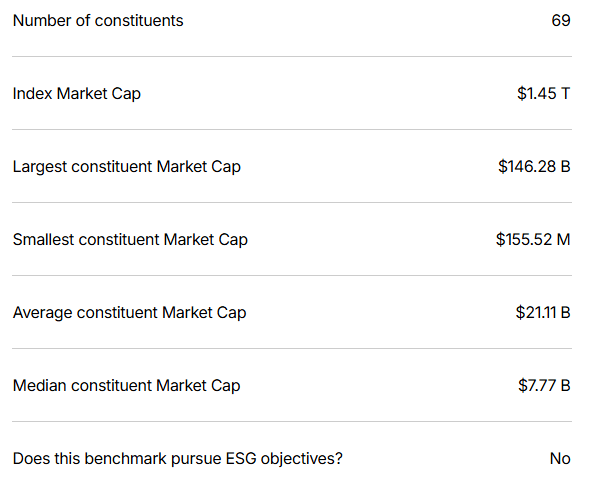Viewport: 599px width, 481px height.
Task: Click the Largest constituent Market Cap label
Action: point(126,167)
